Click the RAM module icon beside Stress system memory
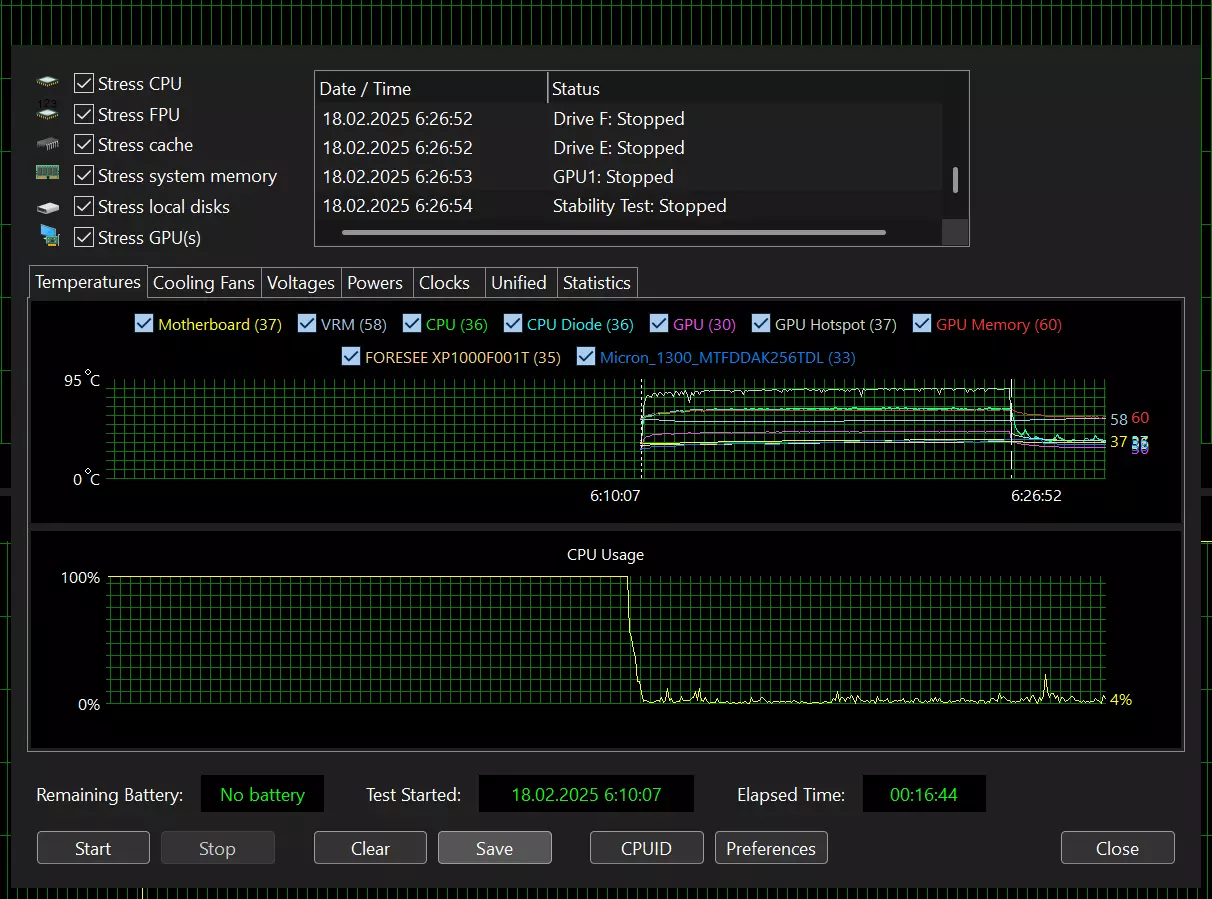Screen dimensions: 1212x899 [48, 173]
